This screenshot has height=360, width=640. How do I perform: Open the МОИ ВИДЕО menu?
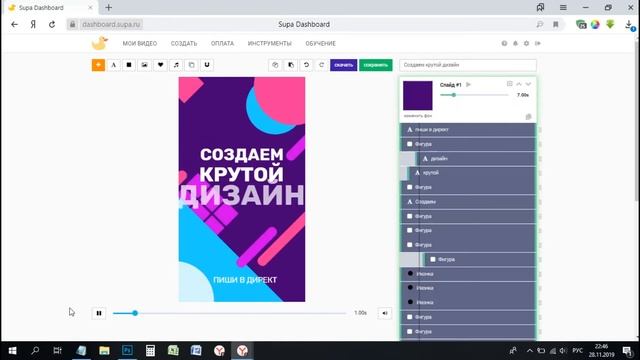[140, 43]
